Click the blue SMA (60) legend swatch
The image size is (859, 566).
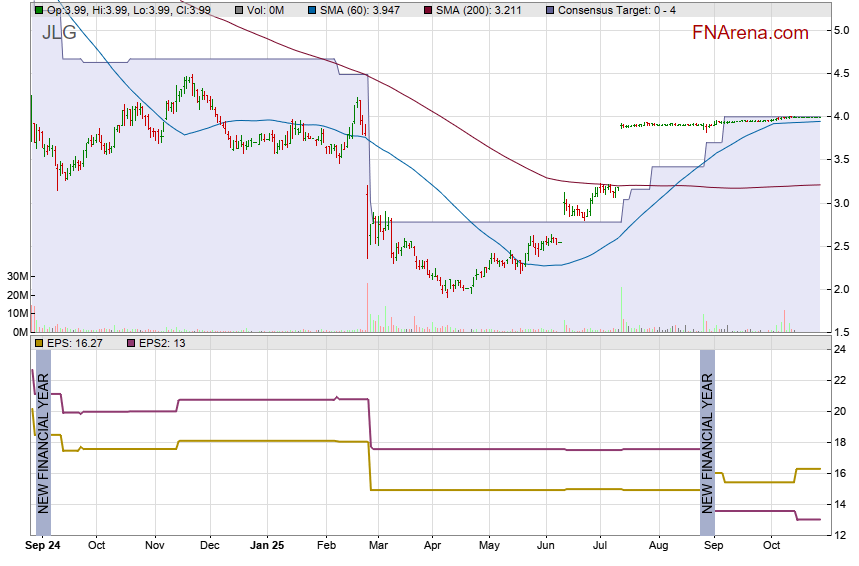298,9
